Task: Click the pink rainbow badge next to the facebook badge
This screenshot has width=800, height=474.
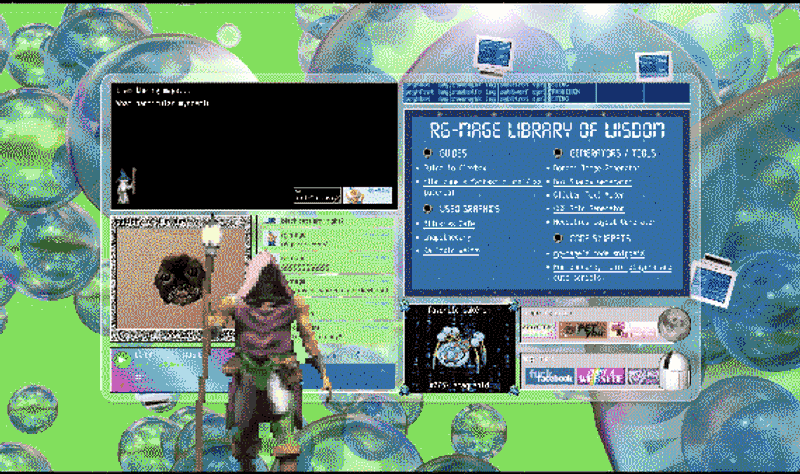Action: click(601, 377)
